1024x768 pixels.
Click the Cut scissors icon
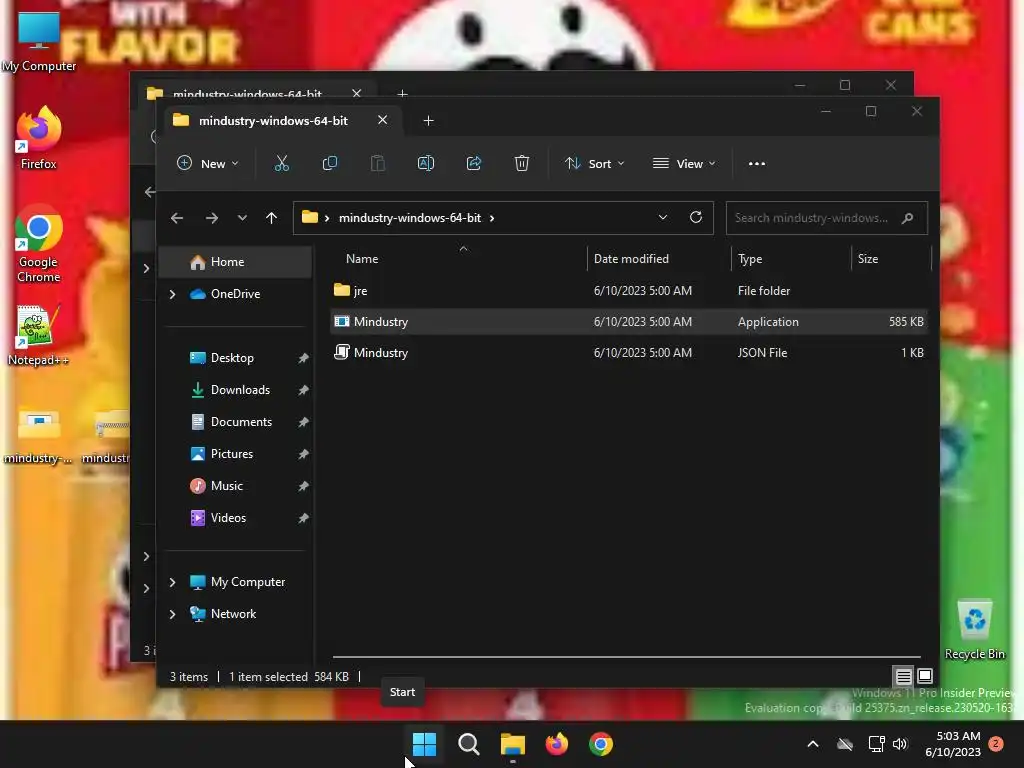click(281, 163)
